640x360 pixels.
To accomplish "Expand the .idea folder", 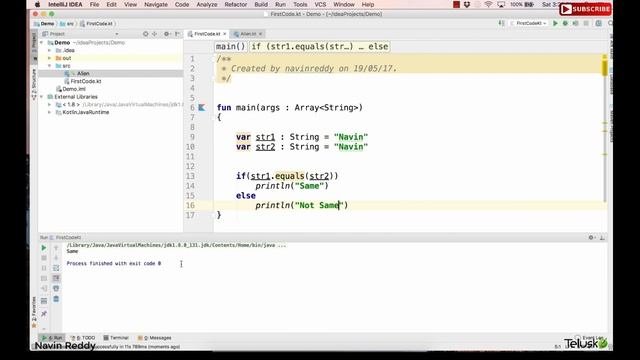I will click(x=50, y=50).
